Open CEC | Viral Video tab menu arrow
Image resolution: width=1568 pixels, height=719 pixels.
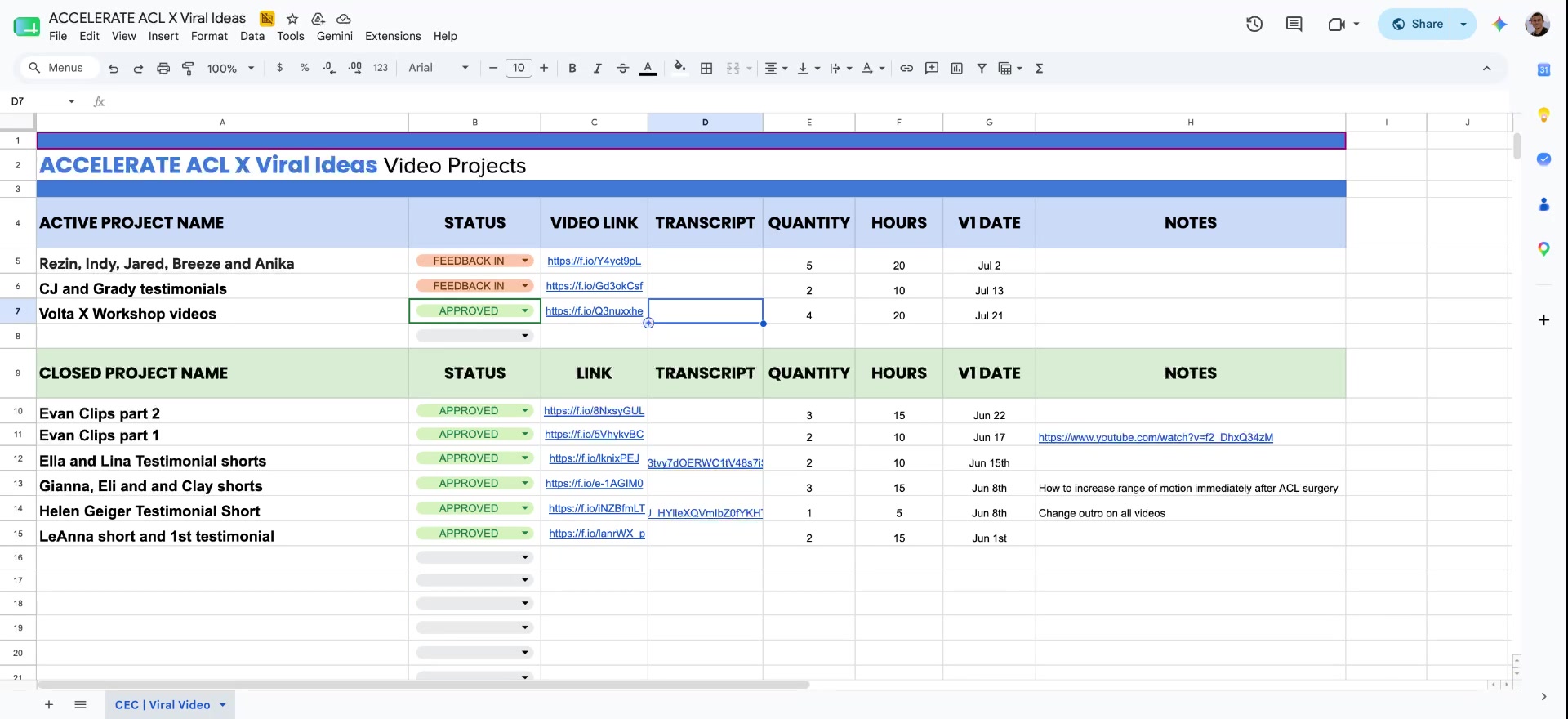tap(222, 705)
